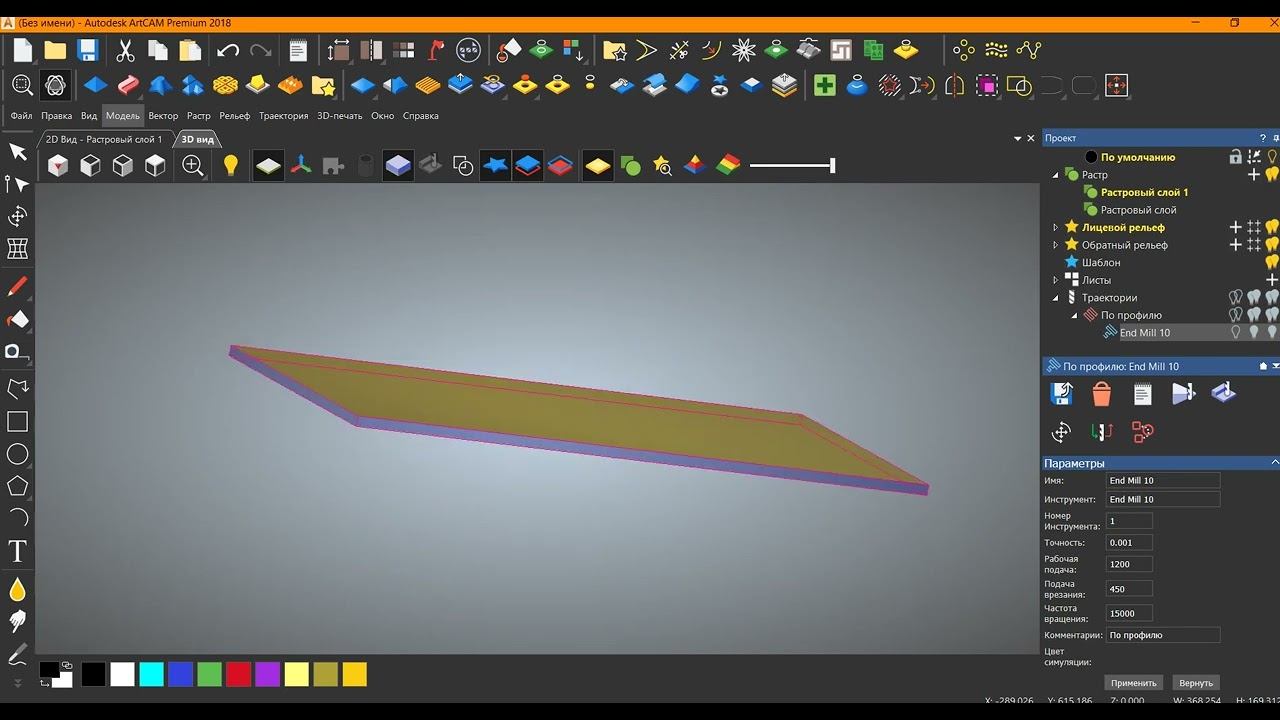Open the Траектория menu

coord(284,116)
